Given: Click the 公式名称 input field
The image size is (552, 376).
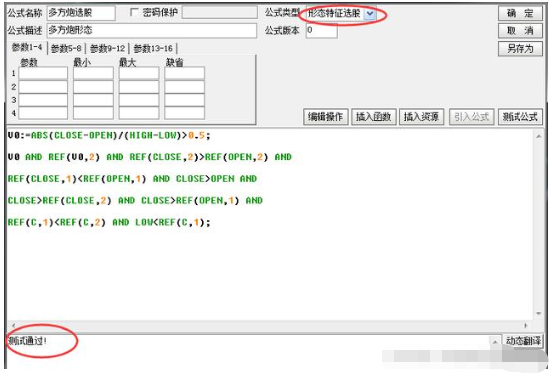Looking at the screenshot, I should coord(81,13).
